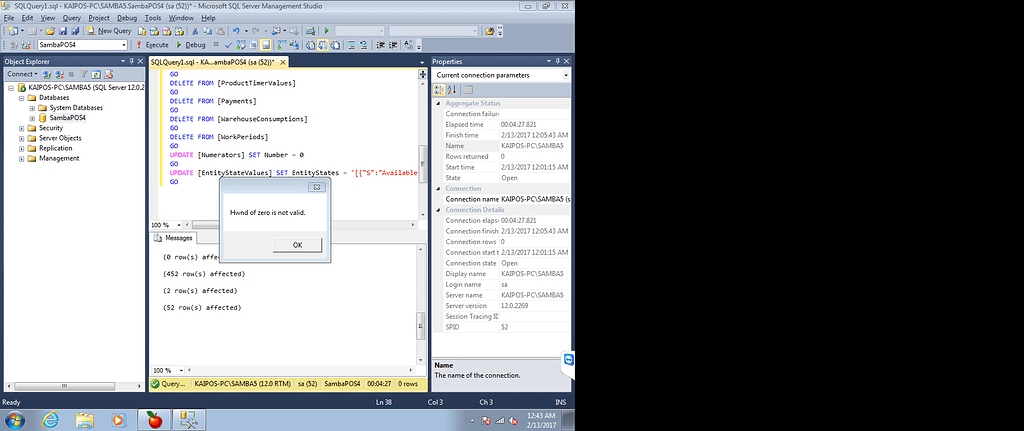1024x431 pixels.
Task: Open the Tools menu
Action: click(152, 18)
